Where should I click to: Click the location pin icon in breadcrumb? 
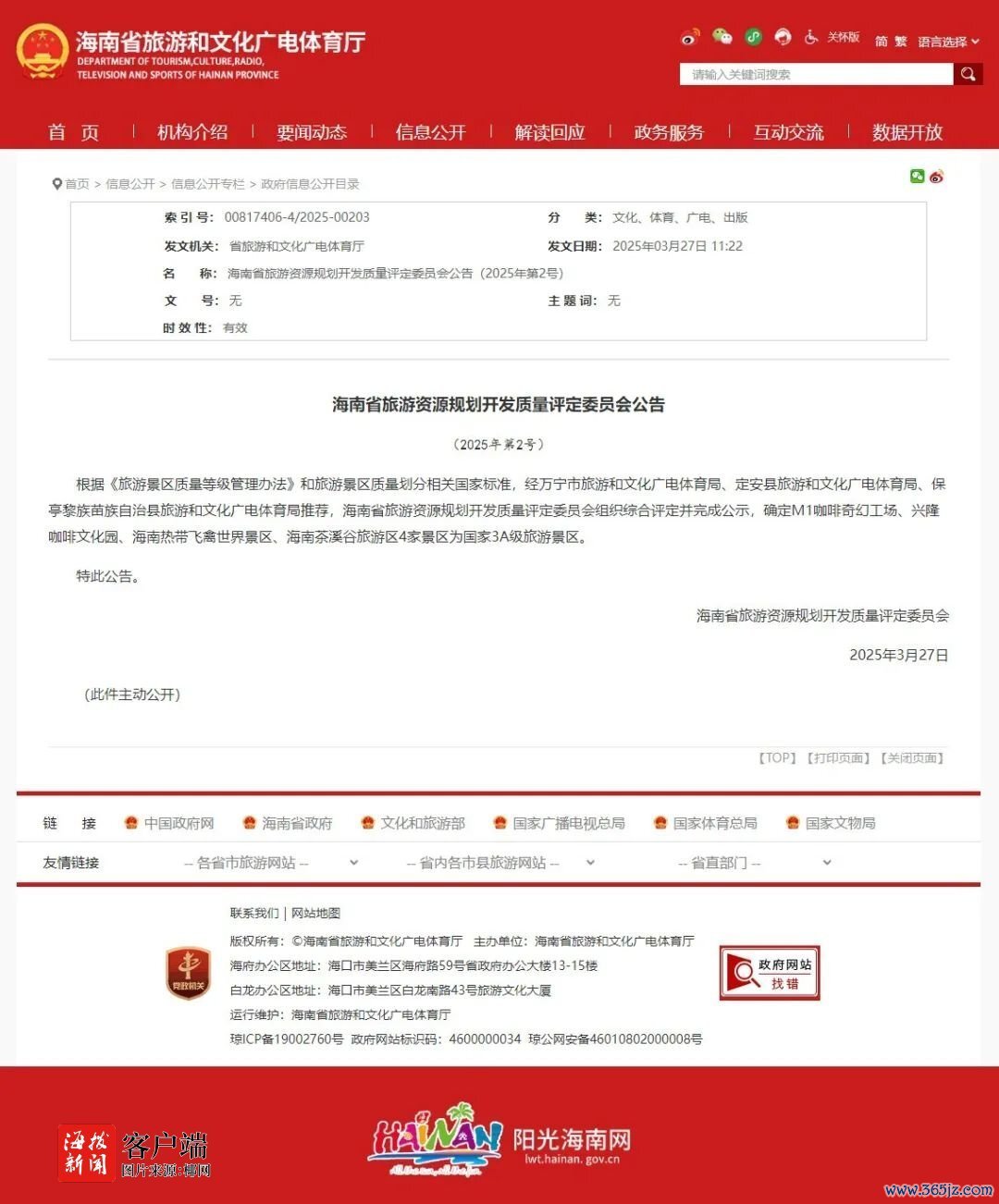pos(56,184)
